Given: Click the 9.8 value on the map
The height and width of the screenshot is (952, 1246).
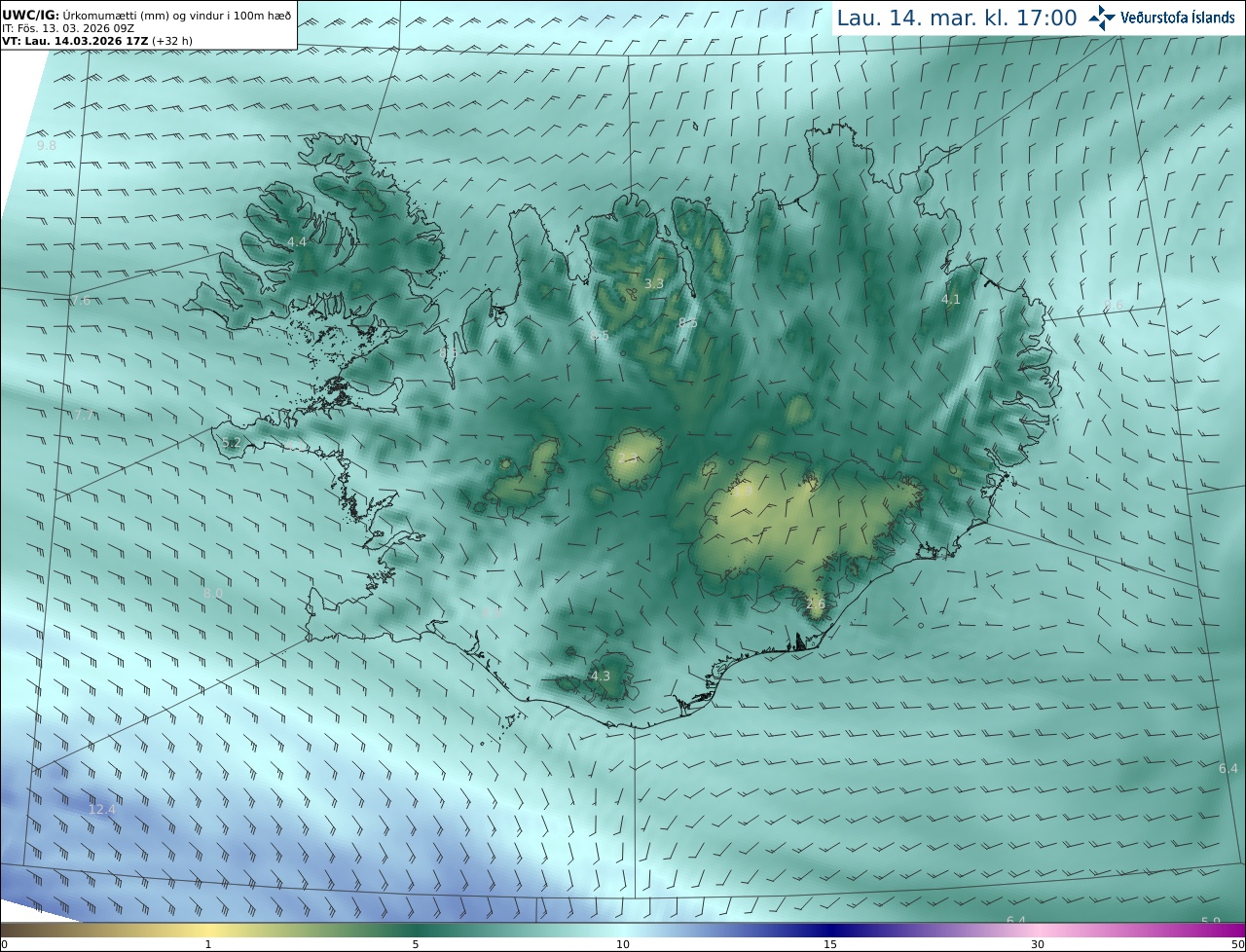Looking at the screenshot, I should 47,145.
